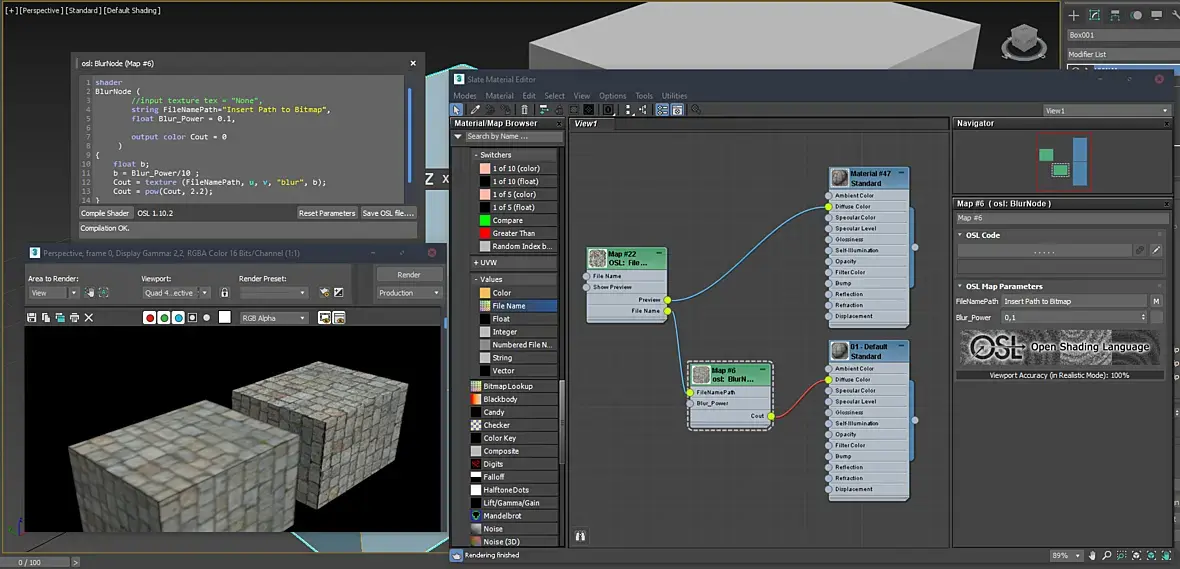Open the Utilities menu

(x=674, y=96)
